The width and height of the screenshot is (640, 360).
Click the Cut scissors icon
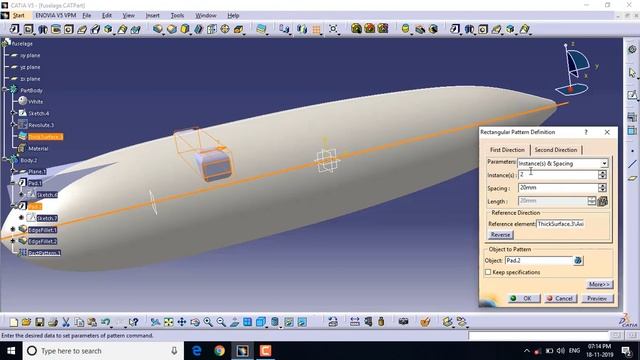pyautogui.click(x=66, y=322)
